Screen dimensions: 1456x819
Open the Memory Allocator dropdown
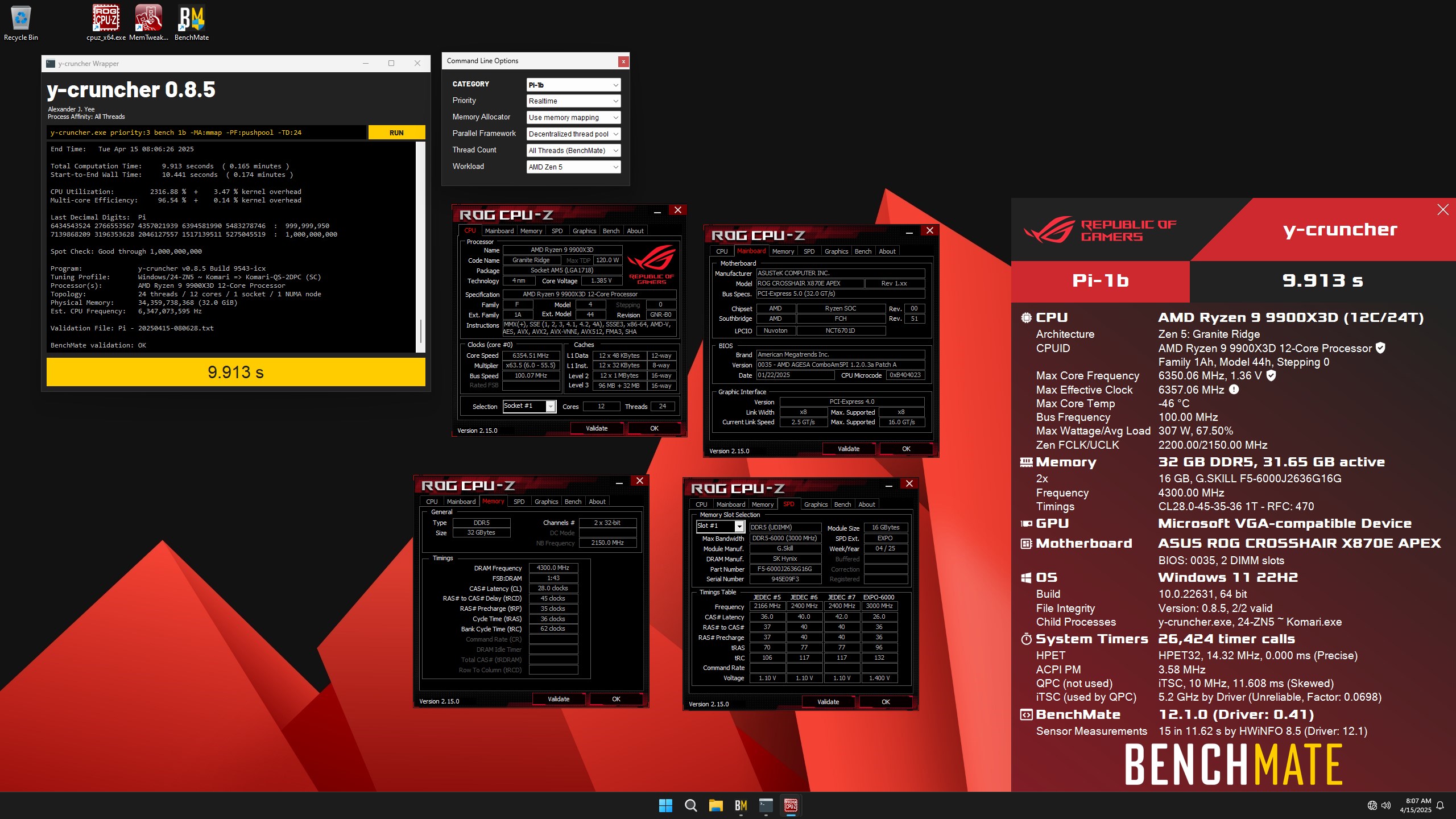point(573,118)
